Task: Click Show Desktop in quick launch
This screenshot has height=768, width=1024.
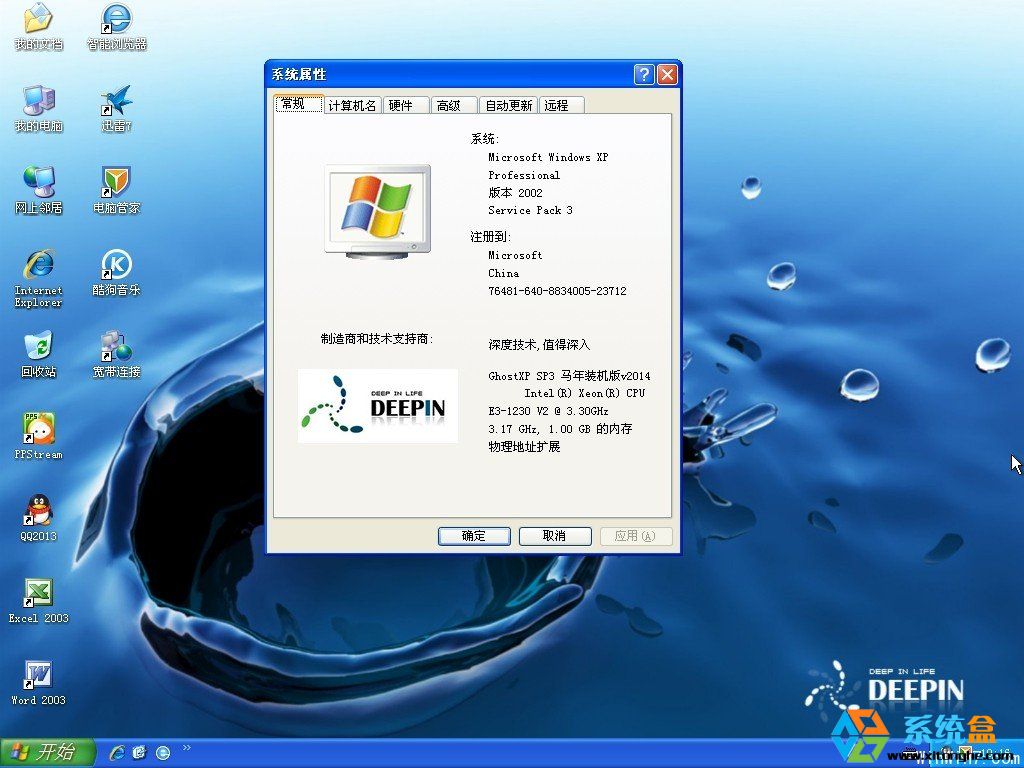Action: point(140,752)
